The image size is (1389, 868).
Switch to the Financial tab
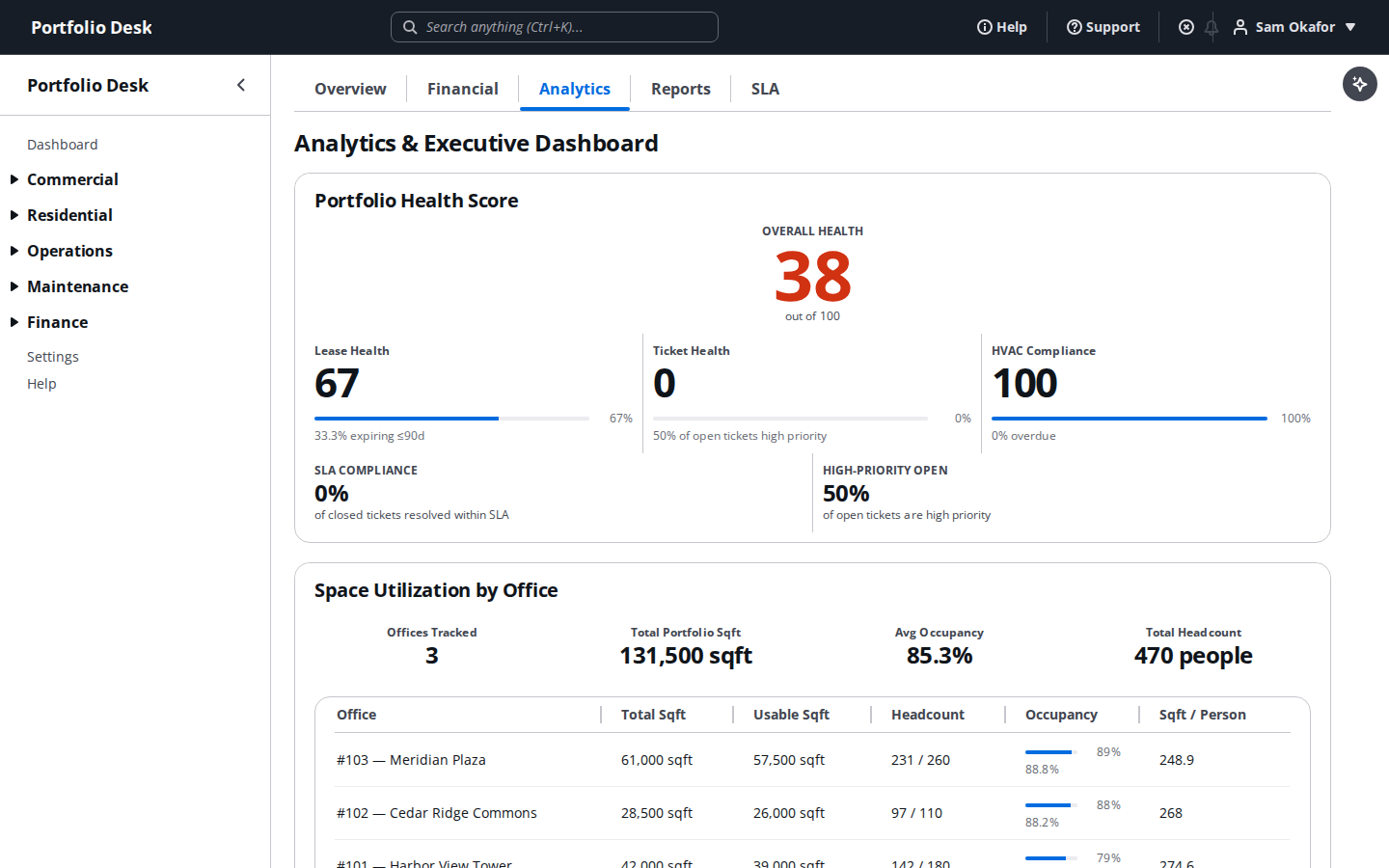(x=463, y=89)
